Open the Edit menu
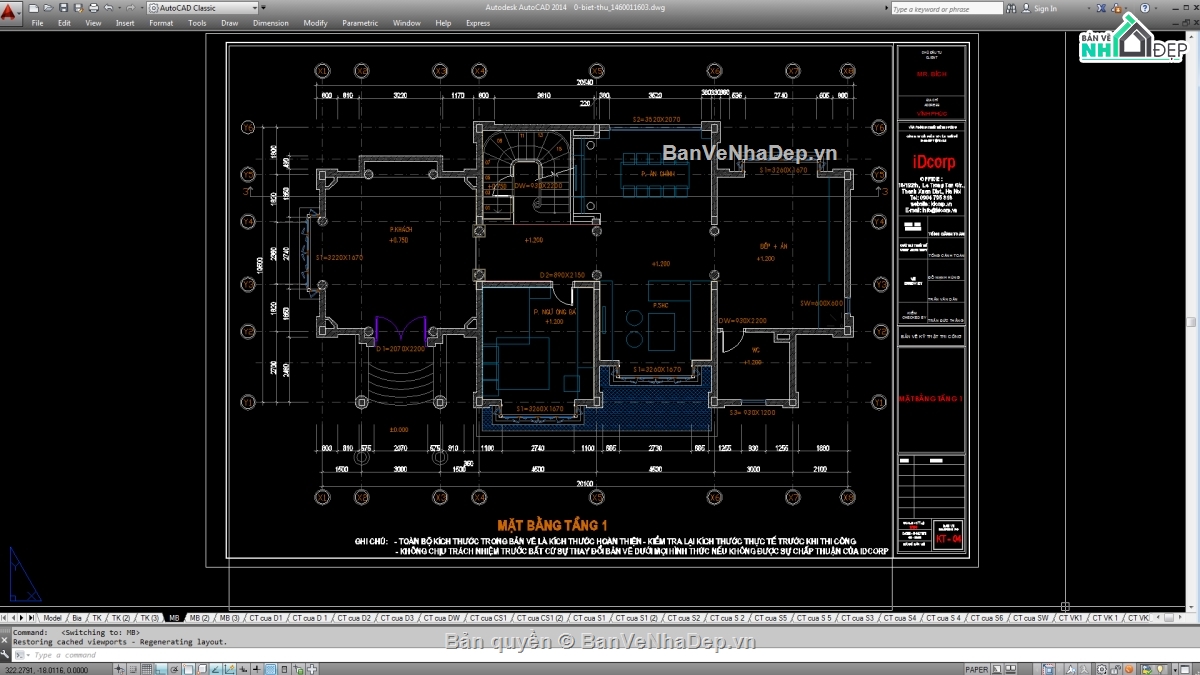Screen dimensions: 1200x675 pos(64,23)
